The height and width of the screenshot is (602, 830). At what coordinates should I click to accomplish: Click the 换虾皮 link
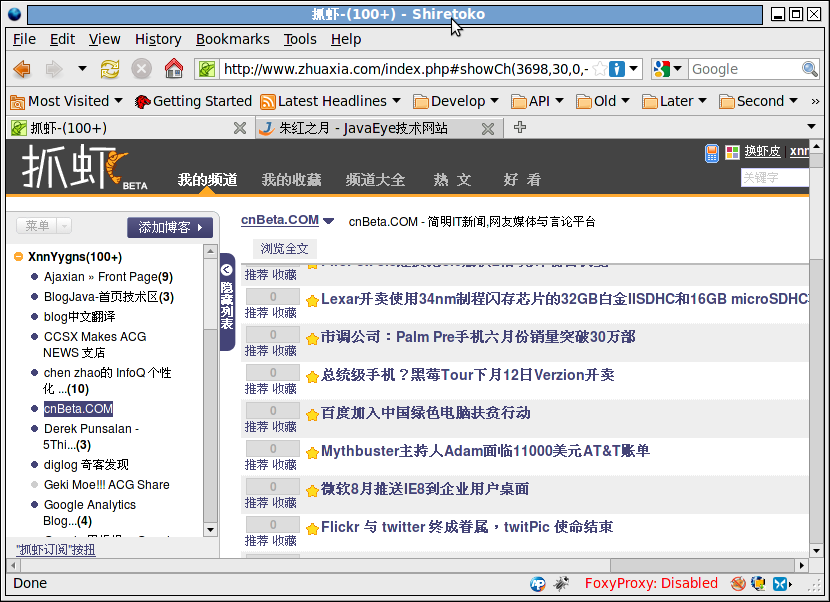pyautogui.click(x=762, y=151)
